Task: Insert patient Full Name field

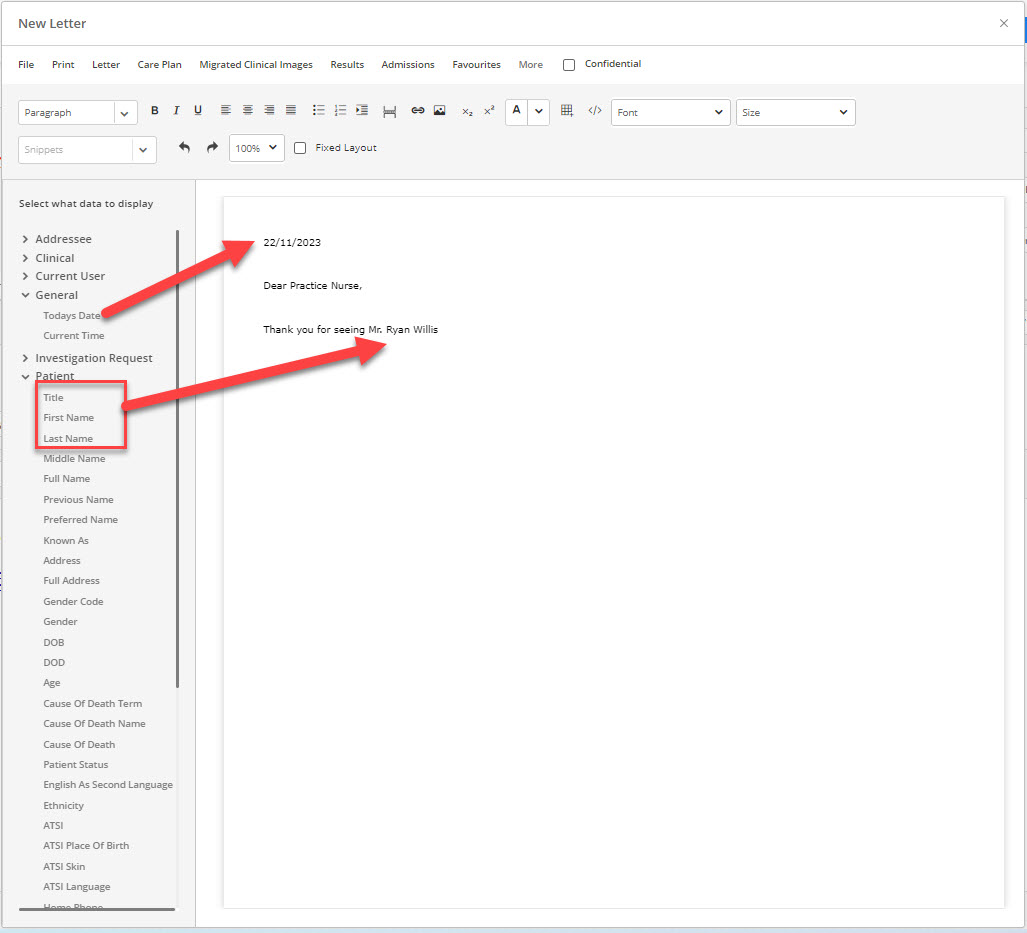Action: pos(67,479)
